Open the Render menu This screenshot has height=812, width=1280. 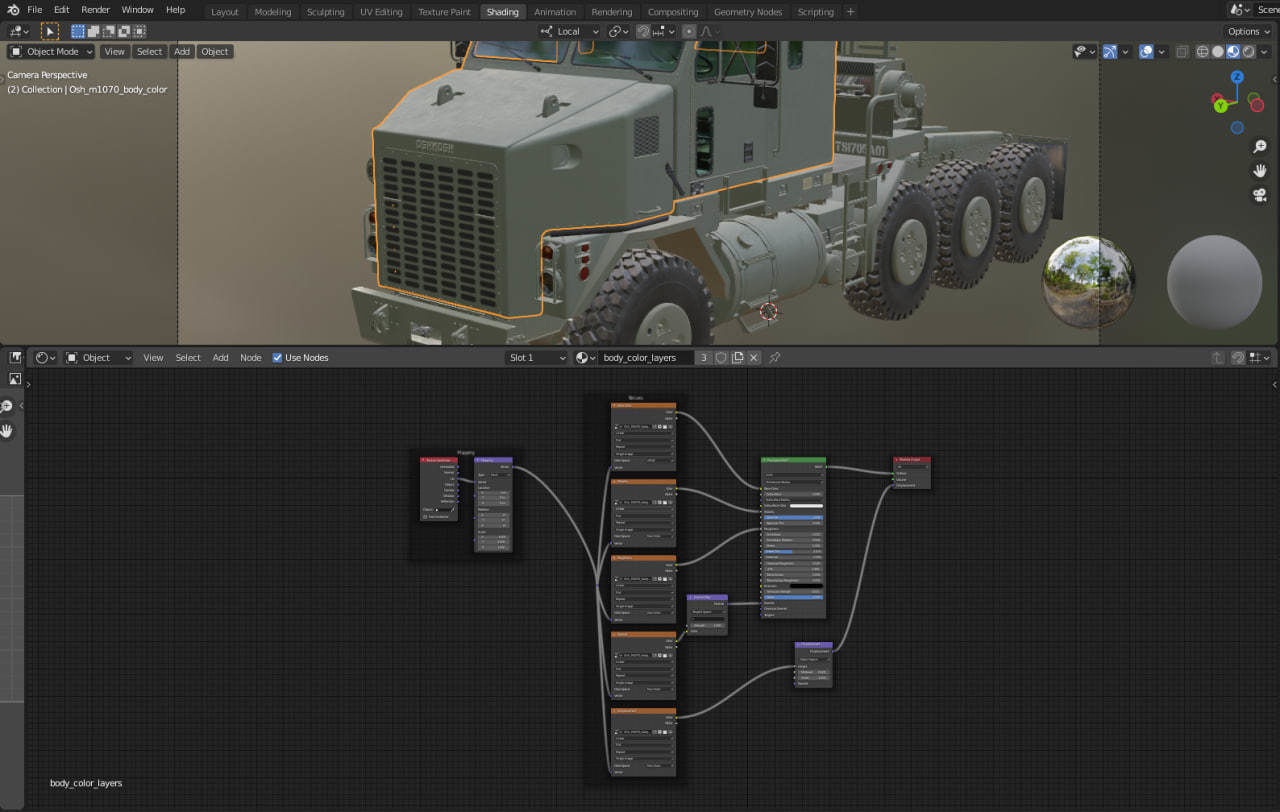[96, 9]
